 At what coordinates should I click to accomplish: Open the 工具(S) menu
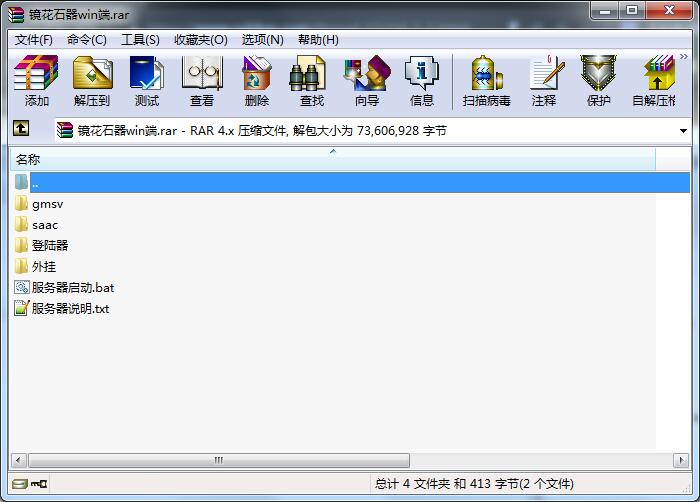(140, 40)
